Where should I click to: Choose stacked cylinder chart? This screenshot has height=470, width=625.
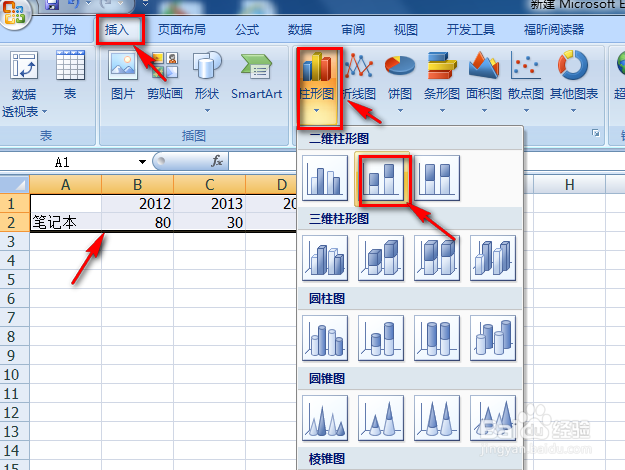coord(381,338)
